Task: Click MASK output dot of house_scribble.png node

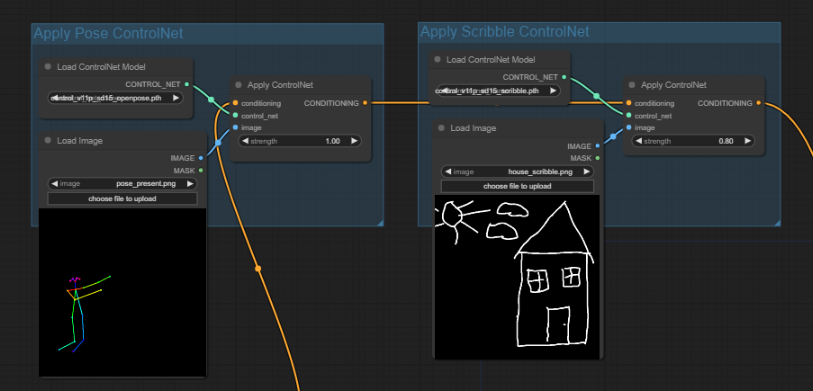Action: point(597,158)
